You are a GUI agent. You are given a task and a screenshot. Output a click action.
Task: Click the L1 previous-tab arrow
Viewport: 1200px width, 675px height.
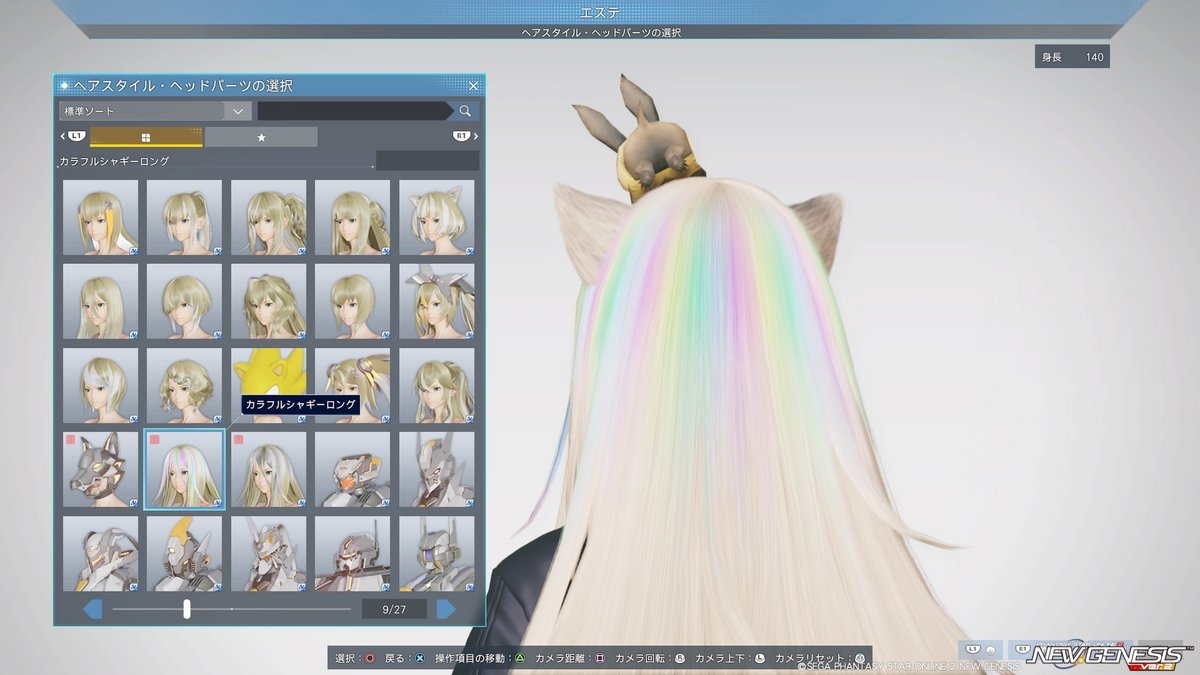click(75, 136)
